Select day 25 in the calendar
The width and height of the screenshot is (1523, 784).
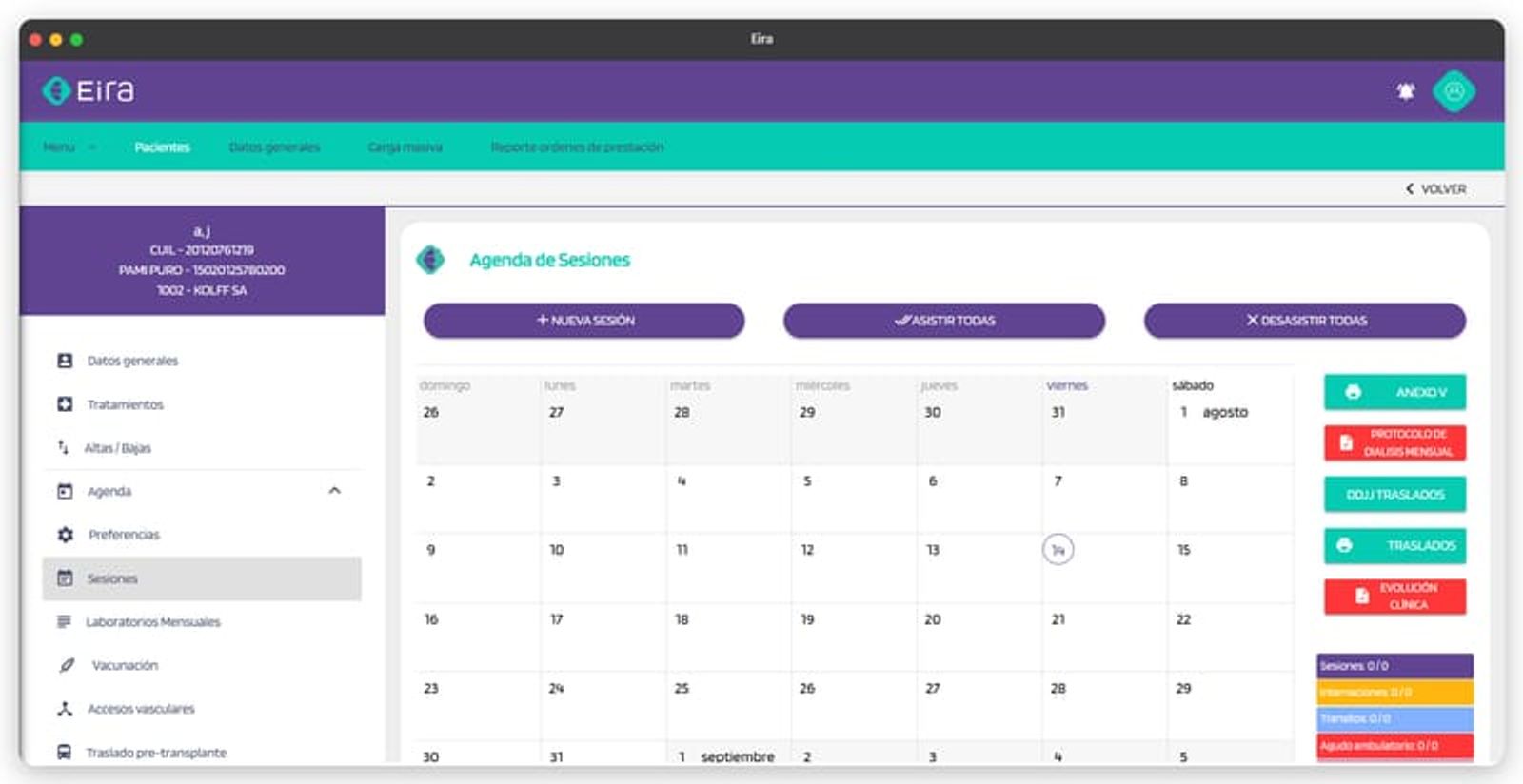click(682, 688)
